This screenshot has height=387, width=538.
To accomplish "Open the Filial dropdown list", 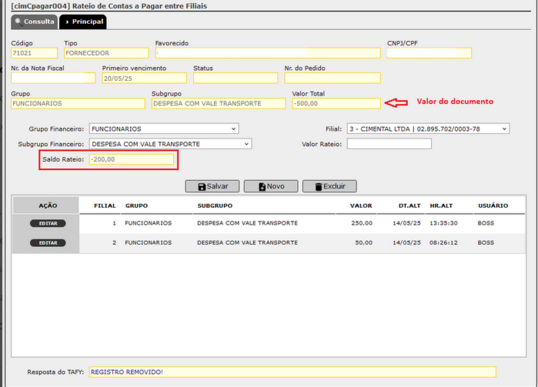I will [x=428, y=129].
